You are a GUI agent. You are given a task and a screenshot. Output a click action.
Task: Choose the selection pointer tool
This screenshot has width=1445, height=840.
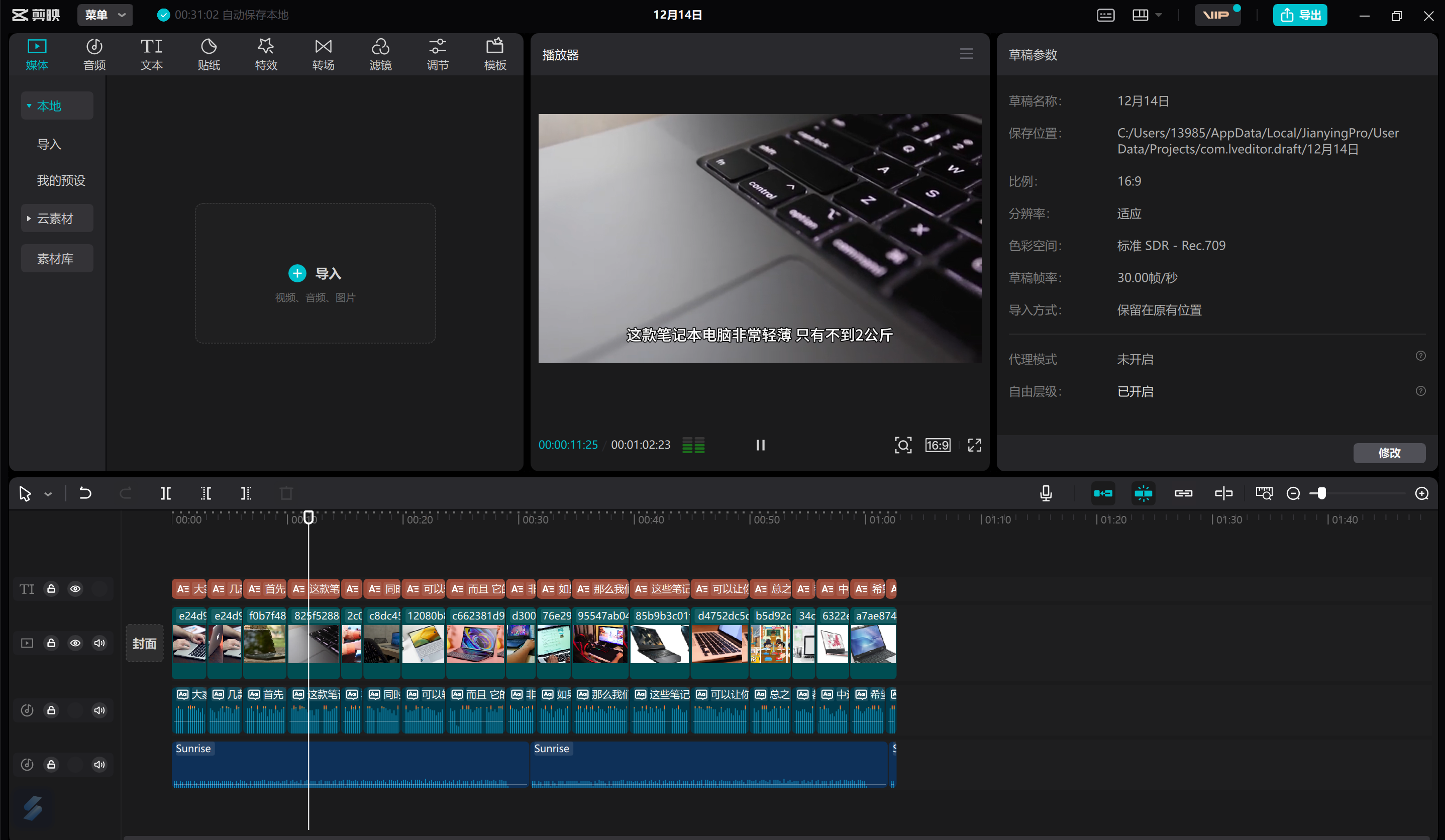pyautogui.click(x=25, y=493)
